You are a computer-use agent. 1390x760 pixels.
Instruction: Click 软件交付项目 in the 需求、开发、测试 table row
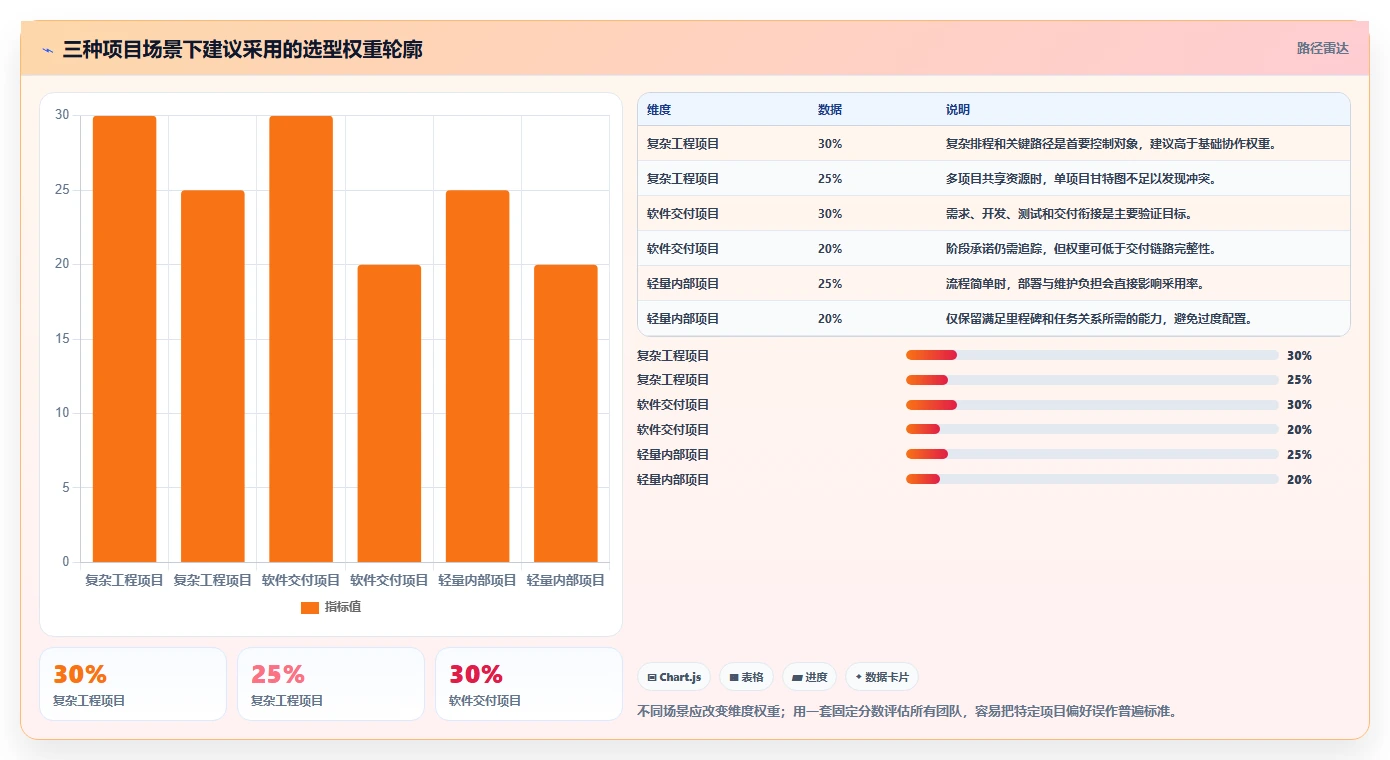[683, 214]
